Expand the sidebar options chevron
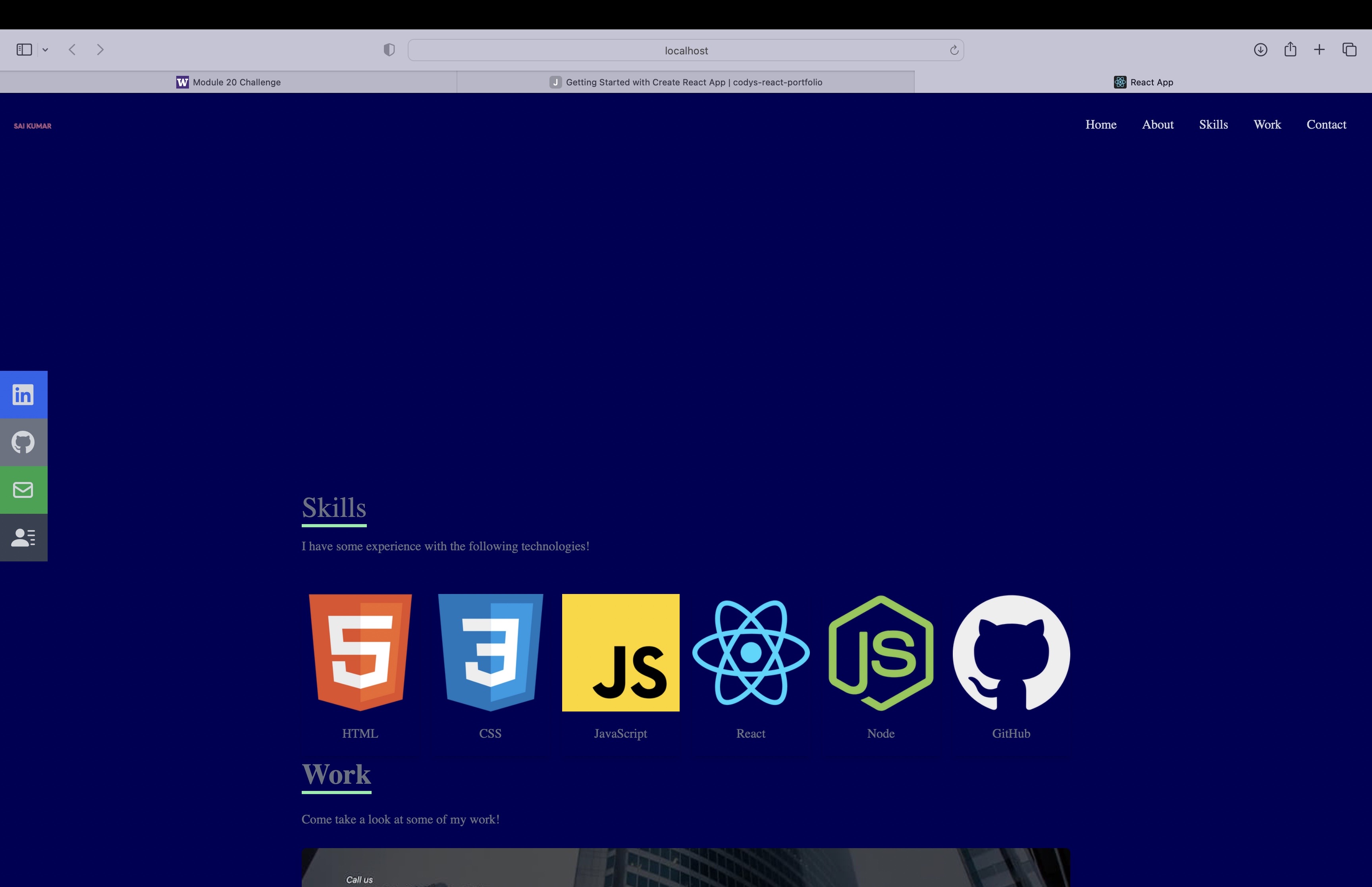This screenshot has height=887, width=1372. coord(46,50)
